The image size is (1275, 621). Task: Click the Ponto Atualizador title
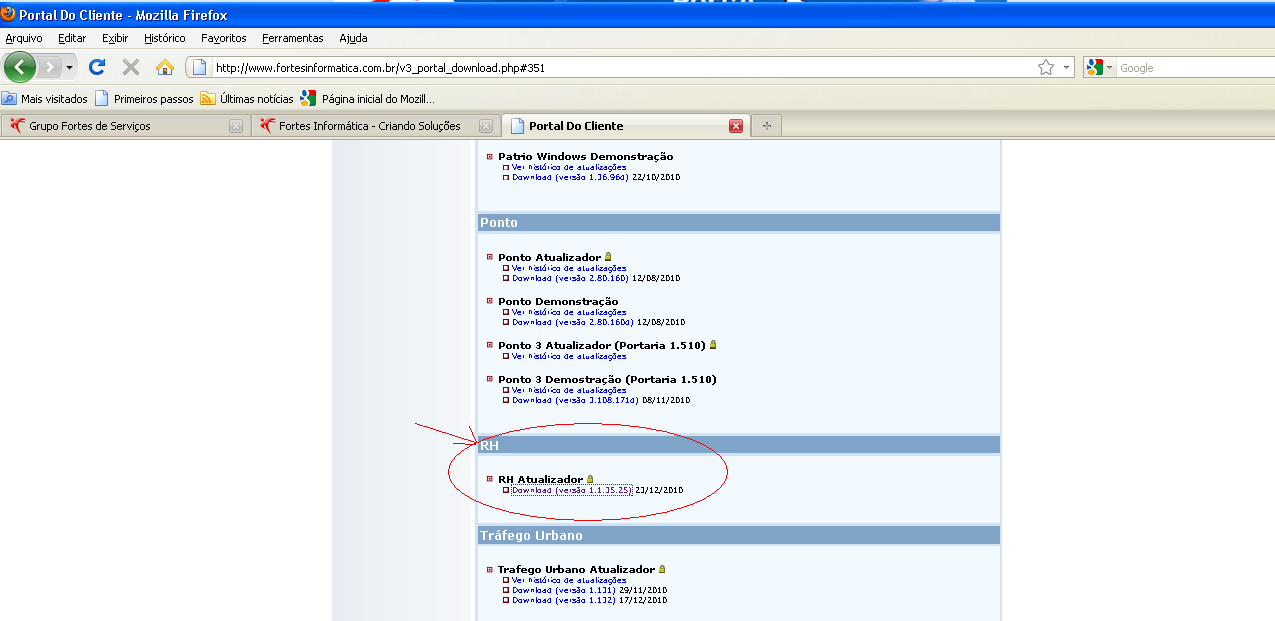pyautogui.click(x=550, y=257)
